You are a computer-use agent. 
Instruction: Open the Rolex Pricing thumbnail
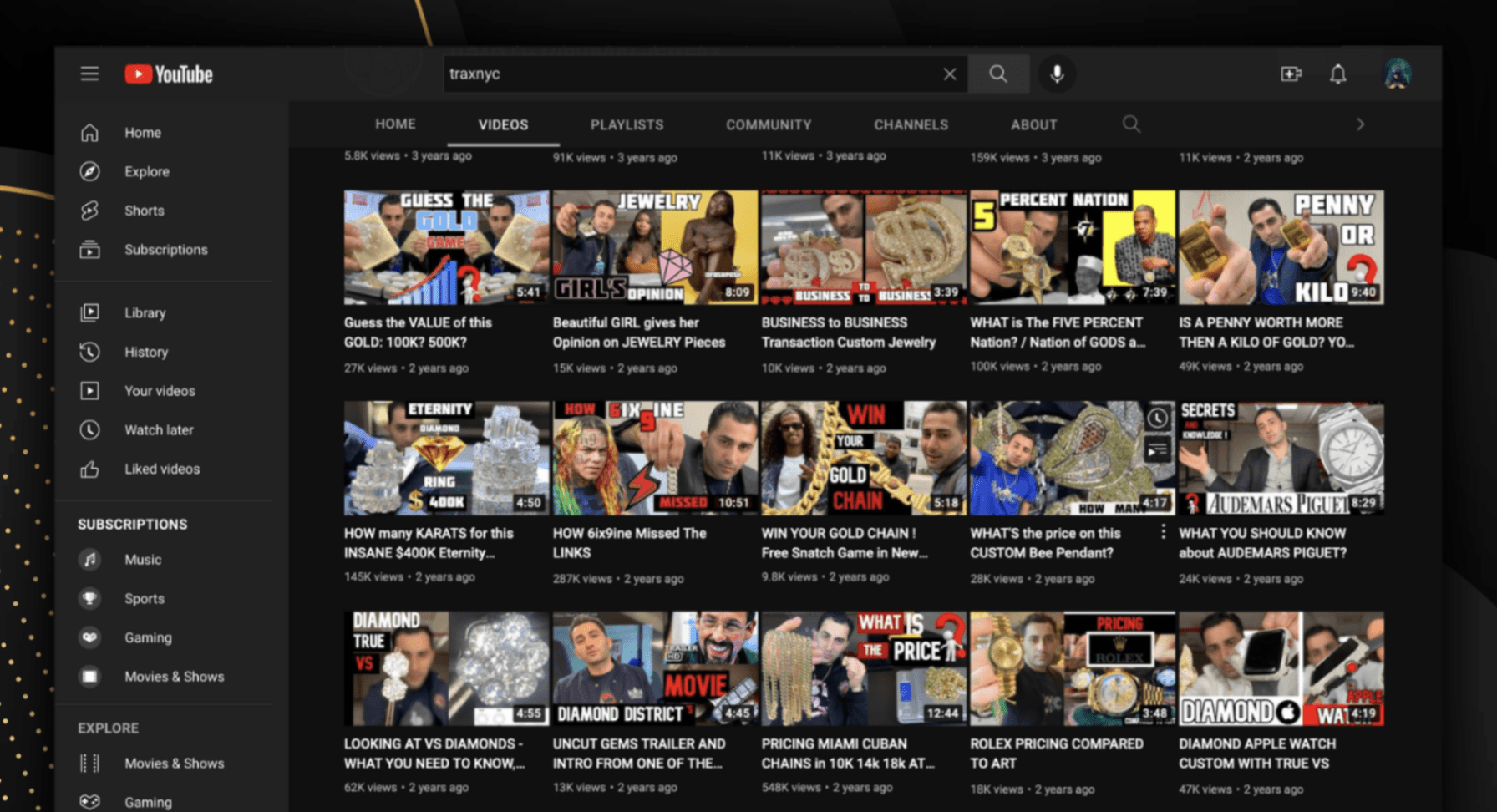coord(1073,668)
